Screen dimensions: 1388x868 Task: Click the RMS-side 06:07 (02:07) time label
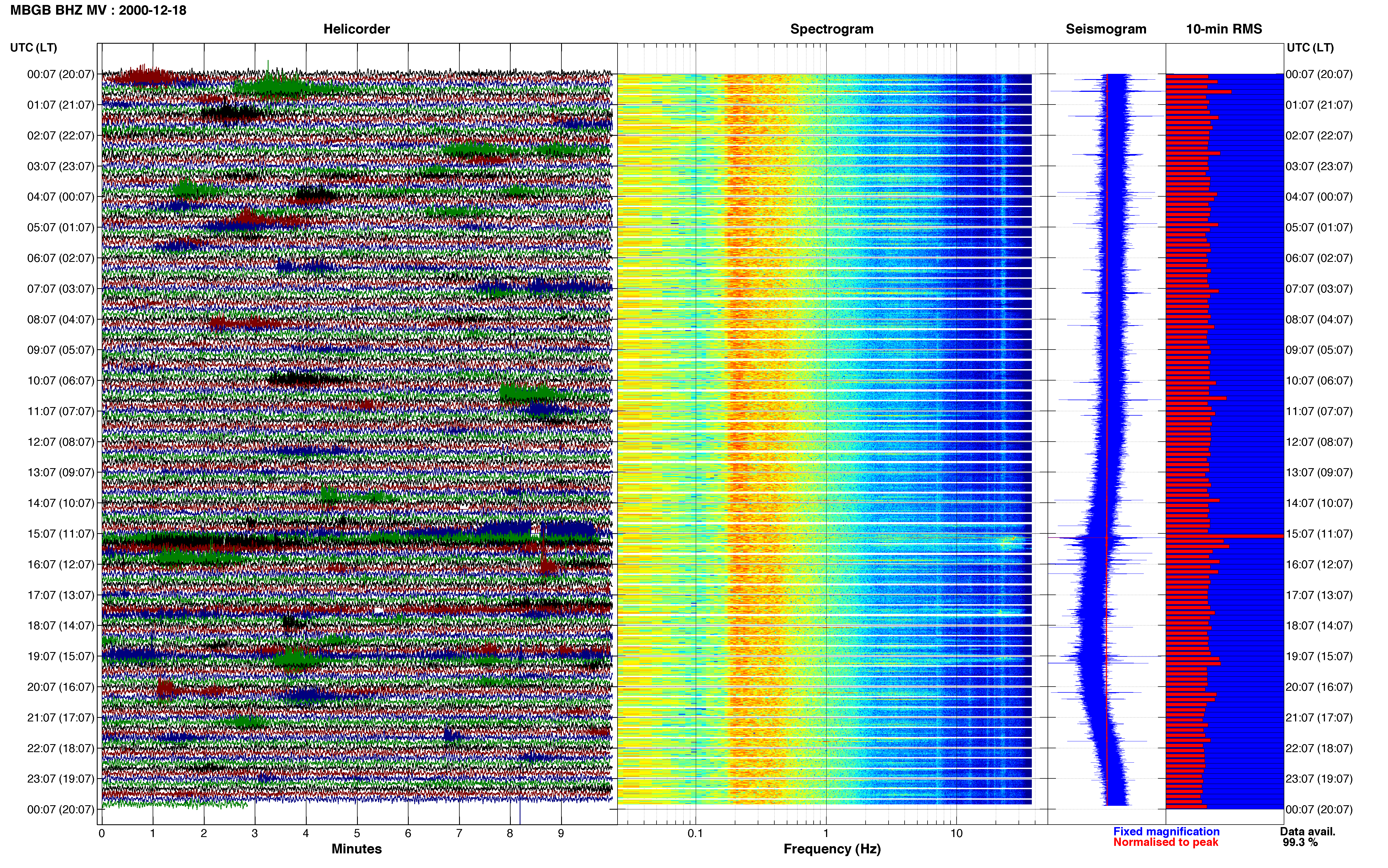click(1319, 258)
